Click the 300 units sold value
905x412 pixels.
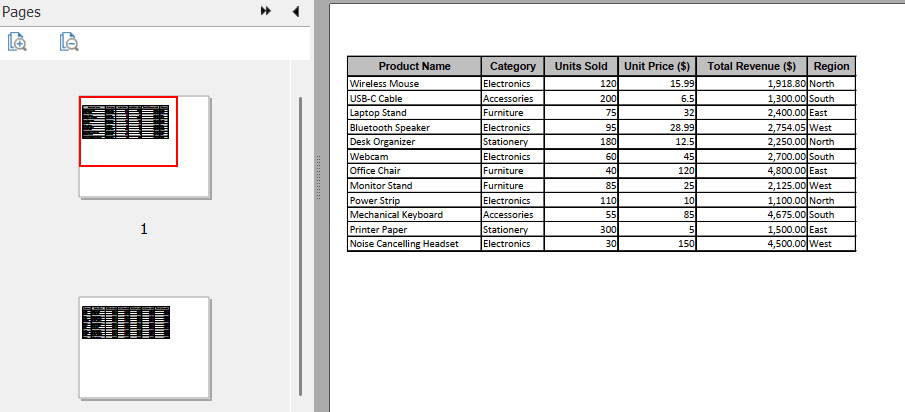click(608, 230)
